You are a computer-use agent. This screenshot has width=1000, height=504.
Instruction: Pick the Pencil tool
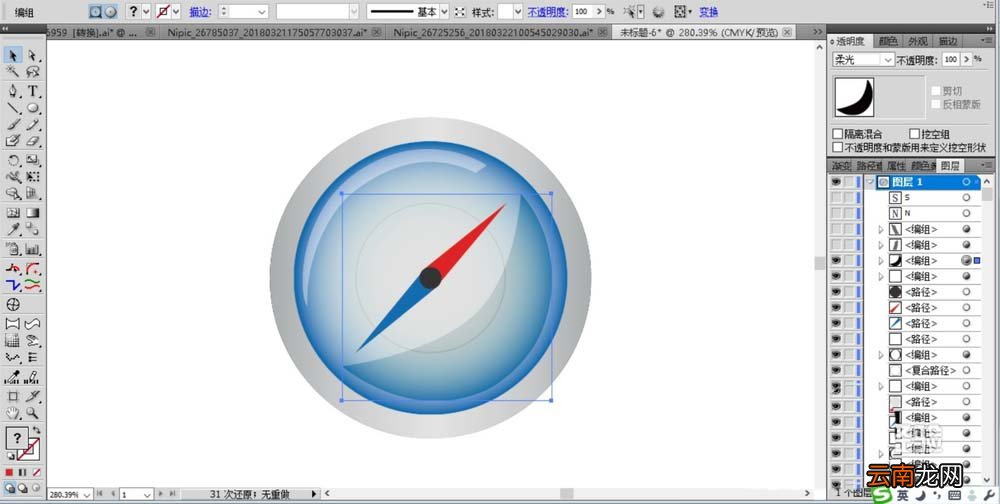click(x=33, y=124)
